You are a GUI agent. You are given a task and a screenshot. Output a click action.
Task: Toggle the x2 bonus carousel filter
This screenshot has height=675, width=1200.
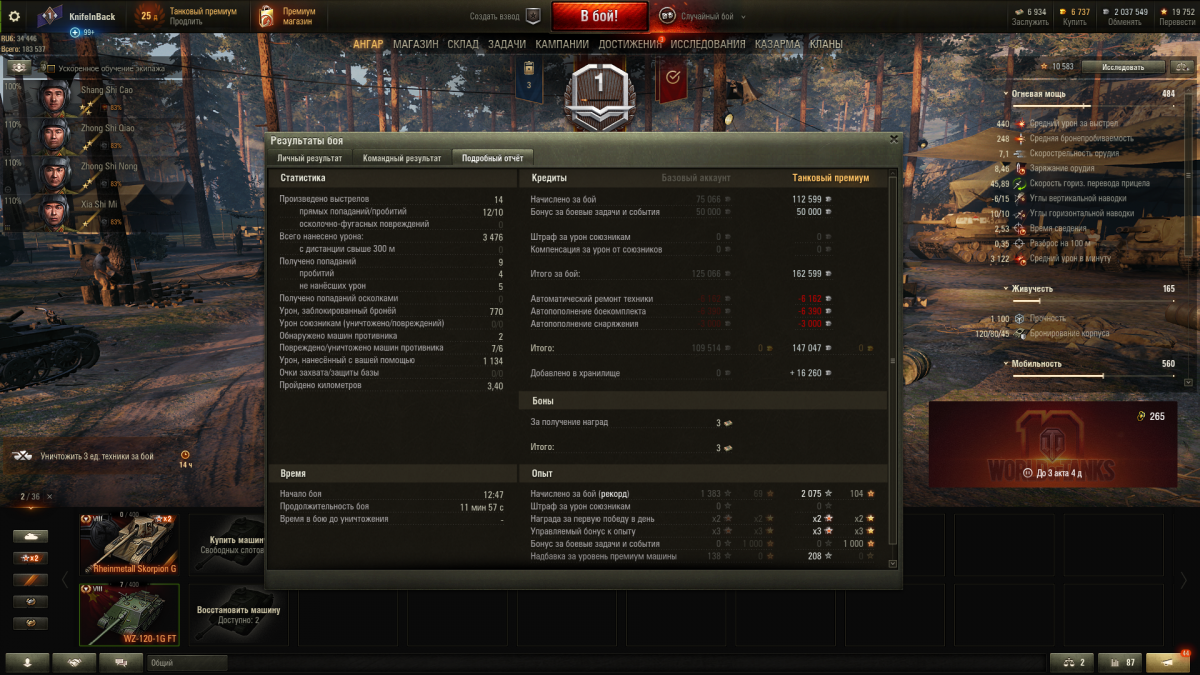[29, 558]
